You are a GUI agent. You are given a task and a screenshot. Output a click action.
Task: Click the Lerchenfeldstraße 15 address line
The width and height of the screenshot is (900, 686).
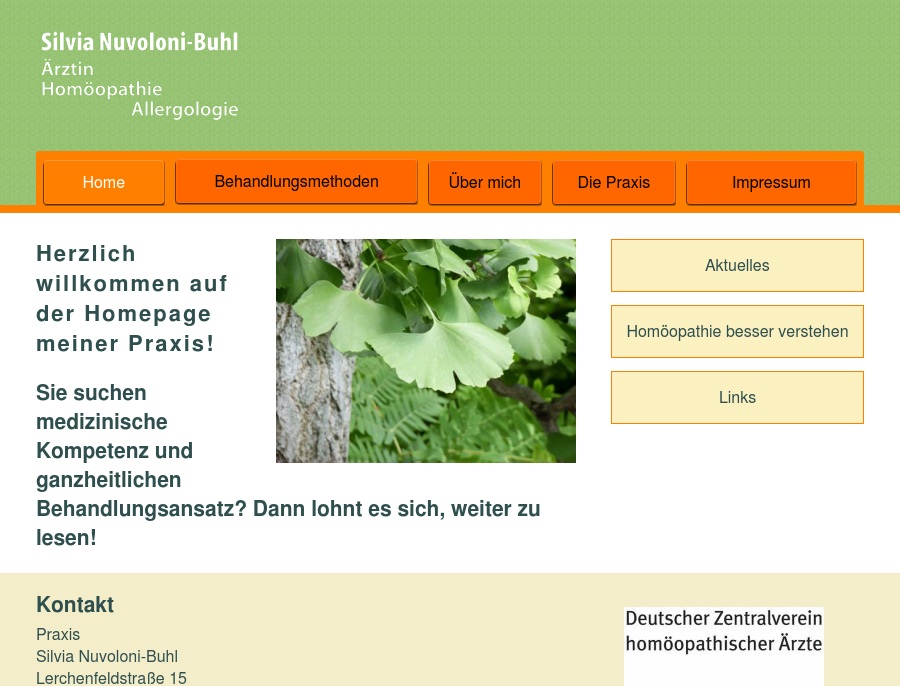[111, 678]
